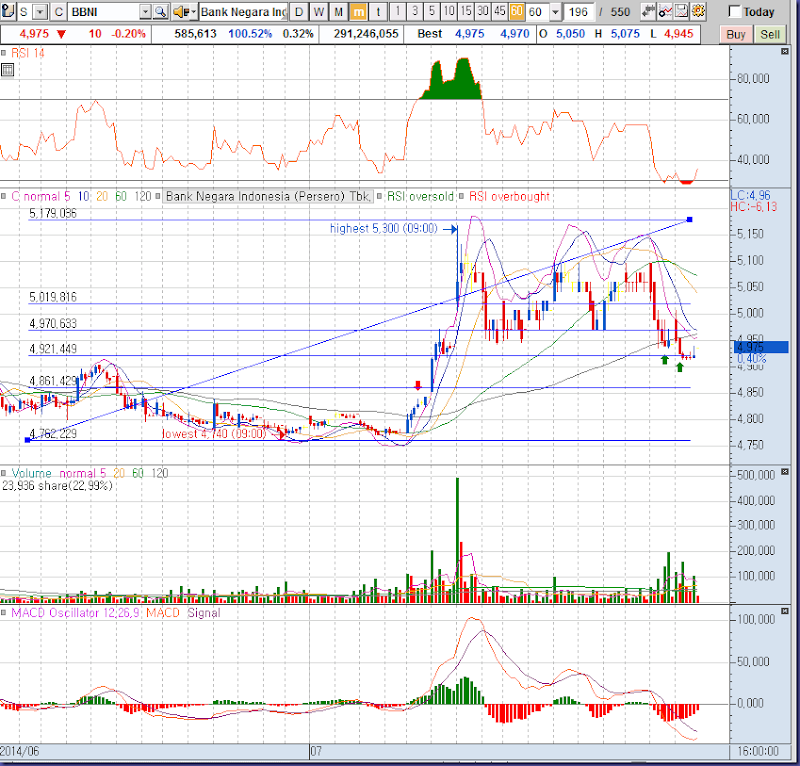Expand the BBNI stock code dropdown
Image resolution: width=800 pixels, height=766 pixels.
[x=145, y=12]
